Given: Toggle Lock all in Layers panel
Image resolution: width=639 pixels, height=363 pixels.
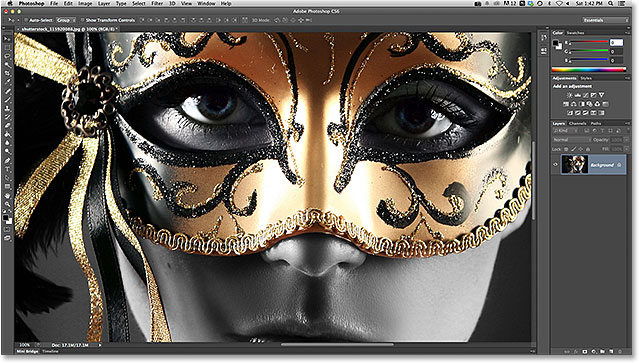Looking at the screenshot, I should [x=587, y=149].
